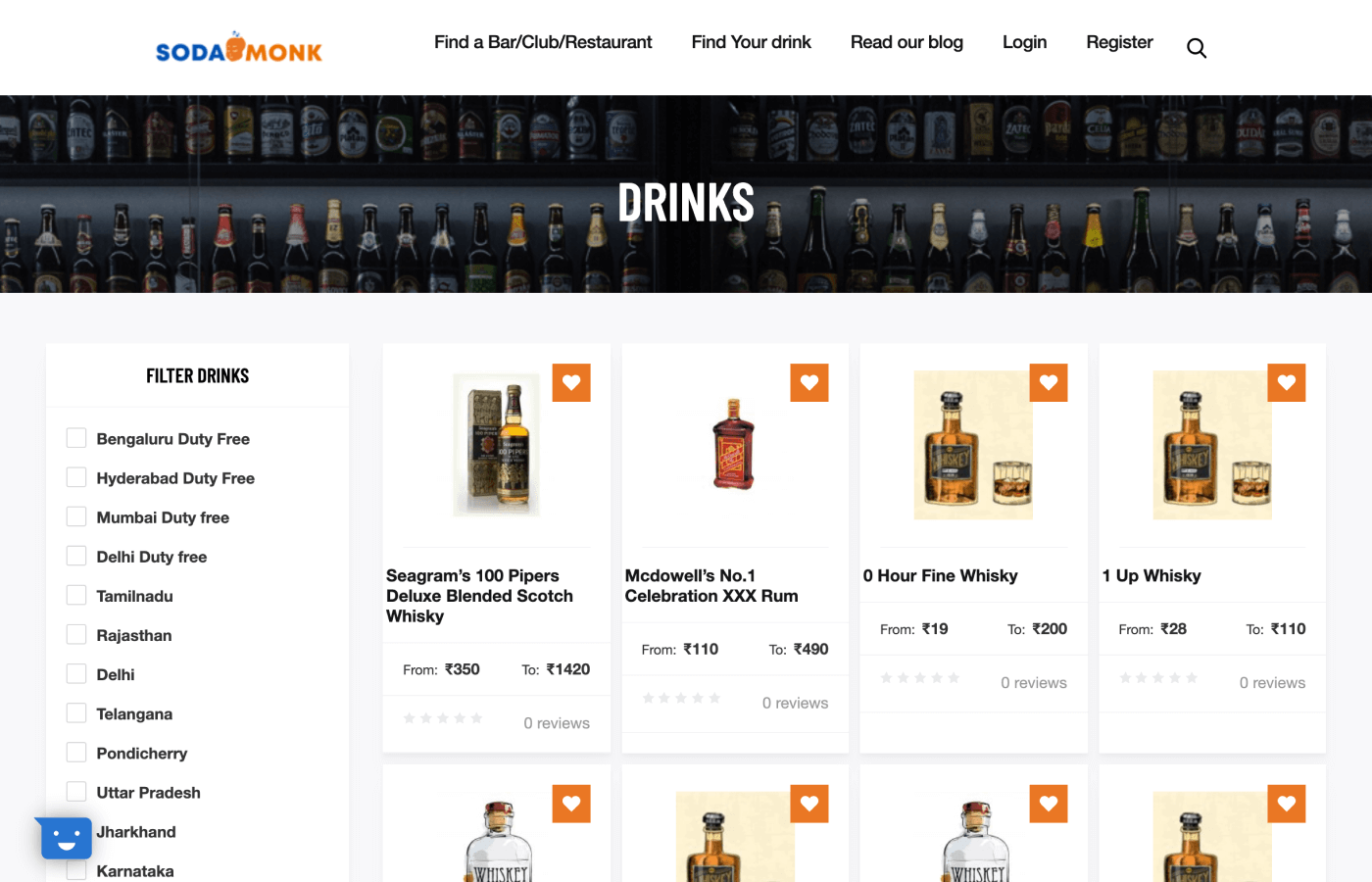The width and height of the screenshot is (1372, 882).
Task: Click the Karnataka filter label
Action: [x=135, y=870]
